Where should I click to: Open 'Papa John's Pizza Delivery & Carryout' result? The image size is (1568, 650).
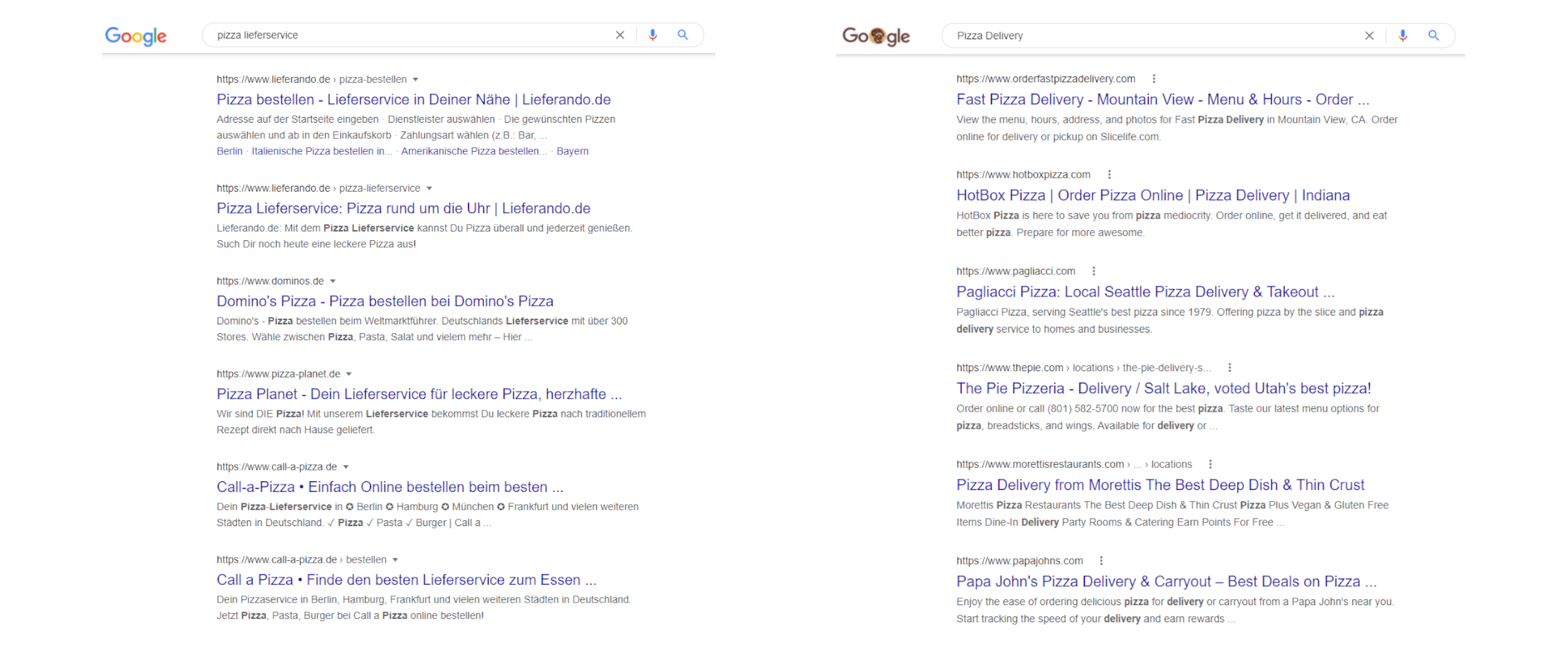[1167, 582]
